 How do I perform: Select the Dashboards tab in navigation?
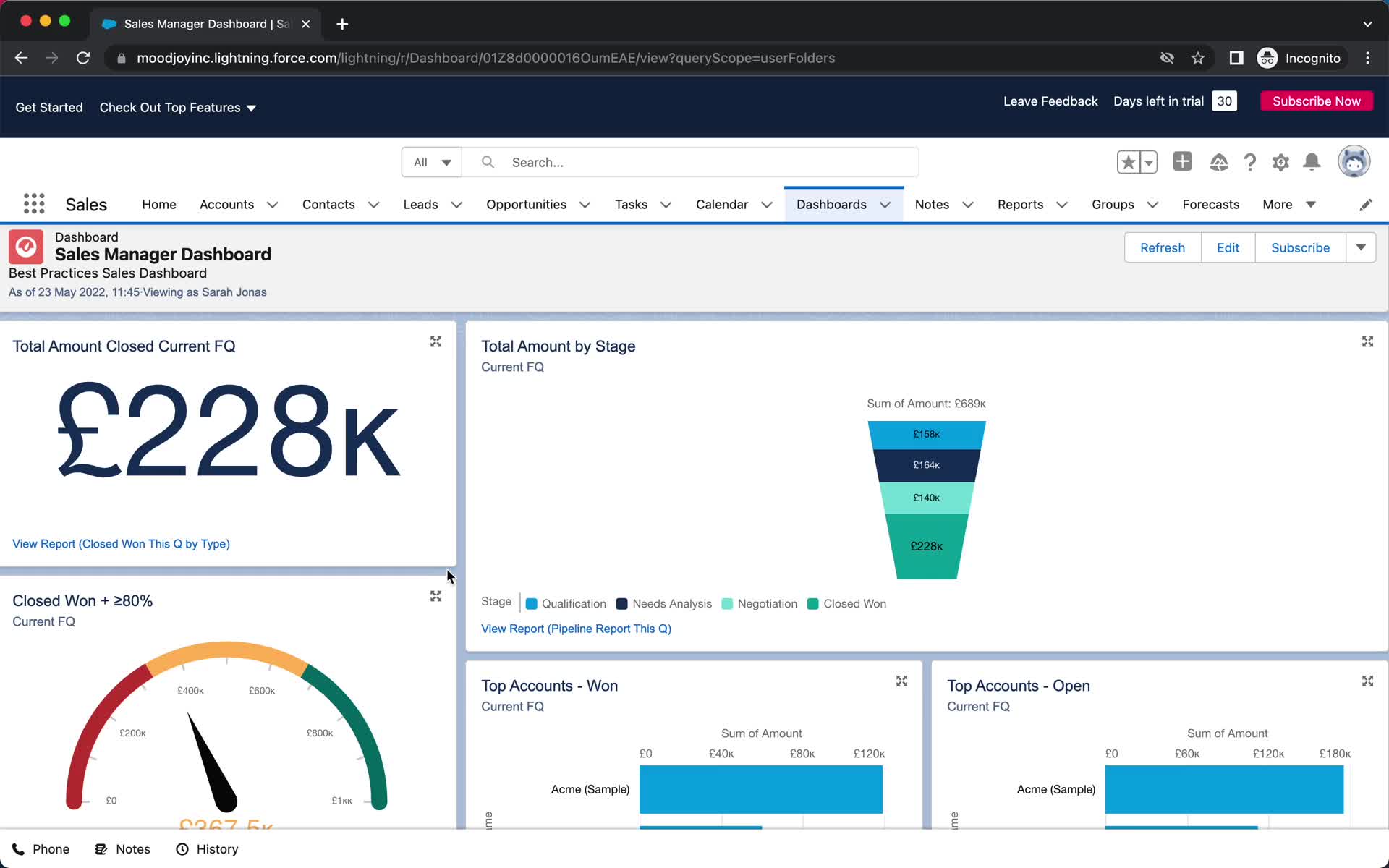(831, 204)
